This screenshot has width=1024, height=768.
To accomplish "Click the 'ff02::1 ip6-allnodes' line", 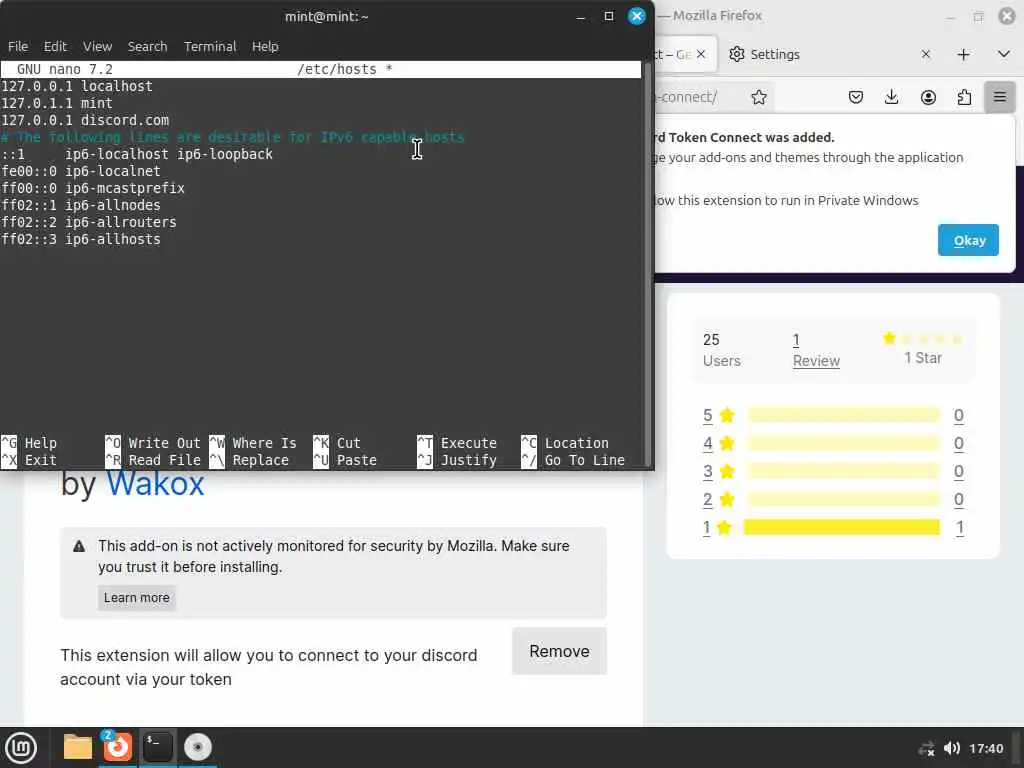I will click(x=81, y=205).
